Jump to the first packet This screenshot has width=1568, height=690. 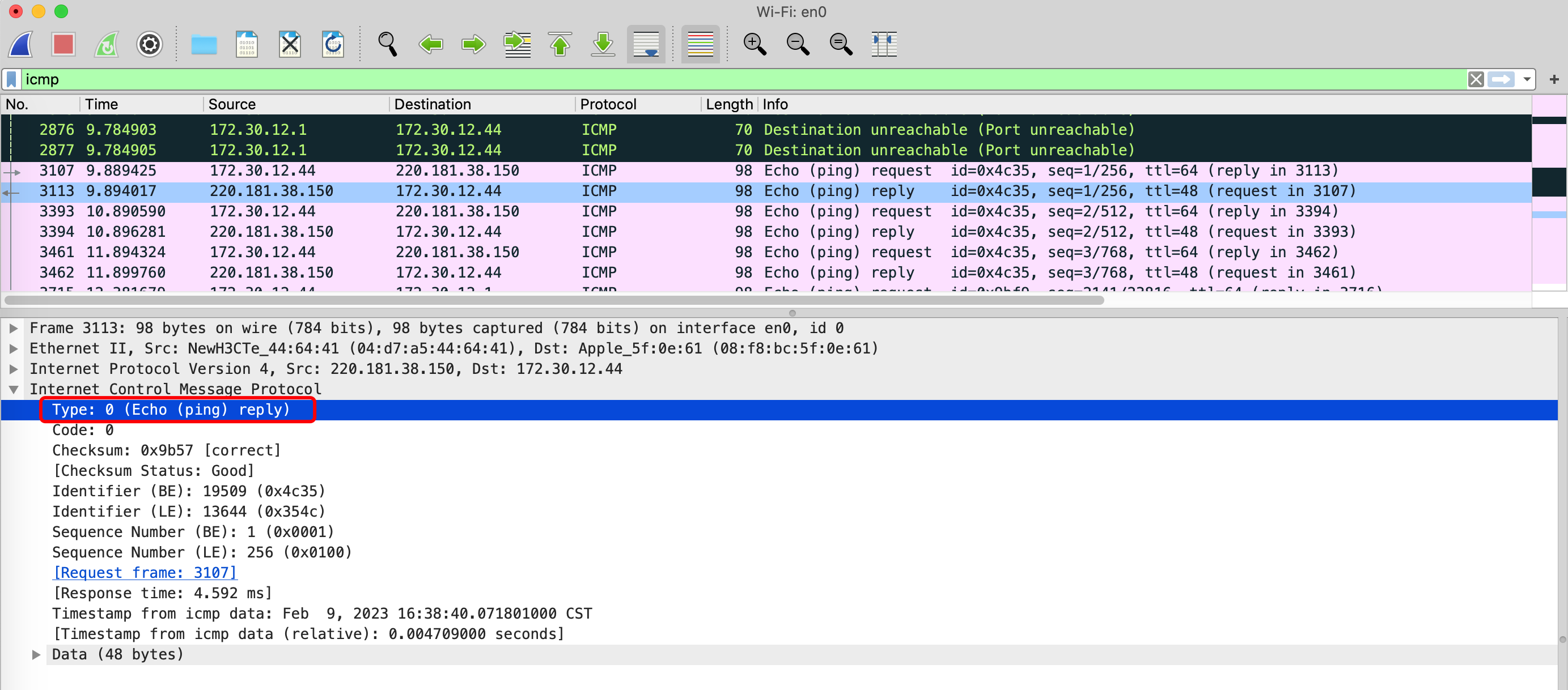point(560,44)
